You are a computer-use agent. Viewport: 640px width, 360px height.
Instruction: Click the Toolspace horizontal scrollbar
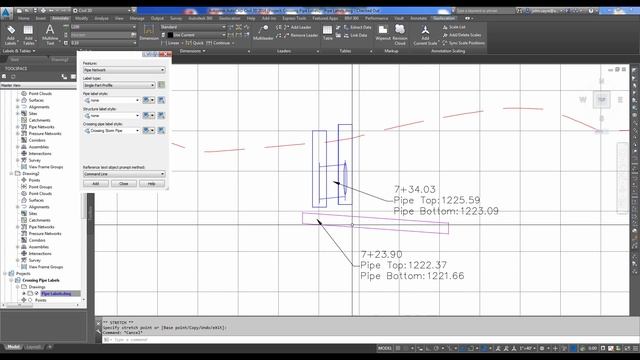pyautogui.click(x=41, y=305)
